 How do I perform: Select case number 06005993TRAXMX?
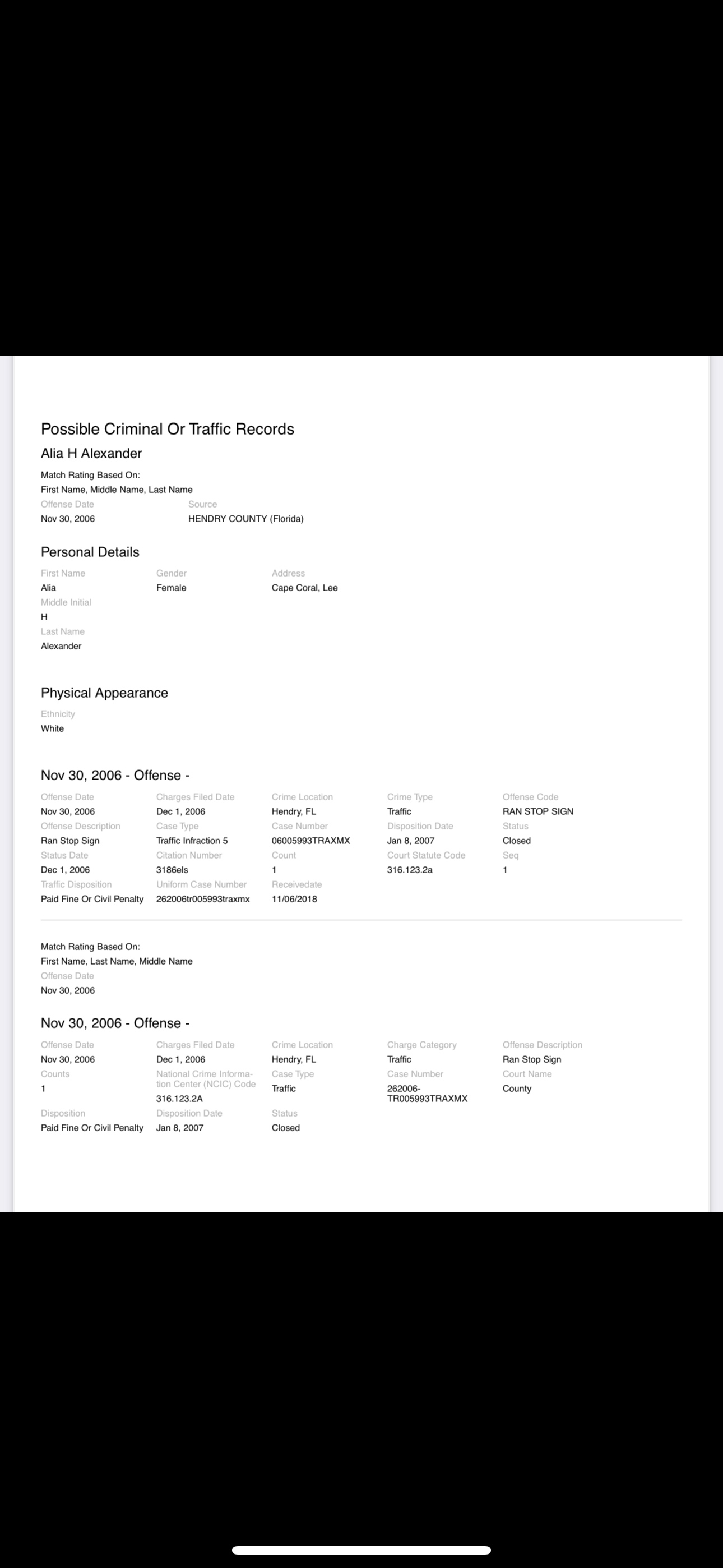click(310, 841)
